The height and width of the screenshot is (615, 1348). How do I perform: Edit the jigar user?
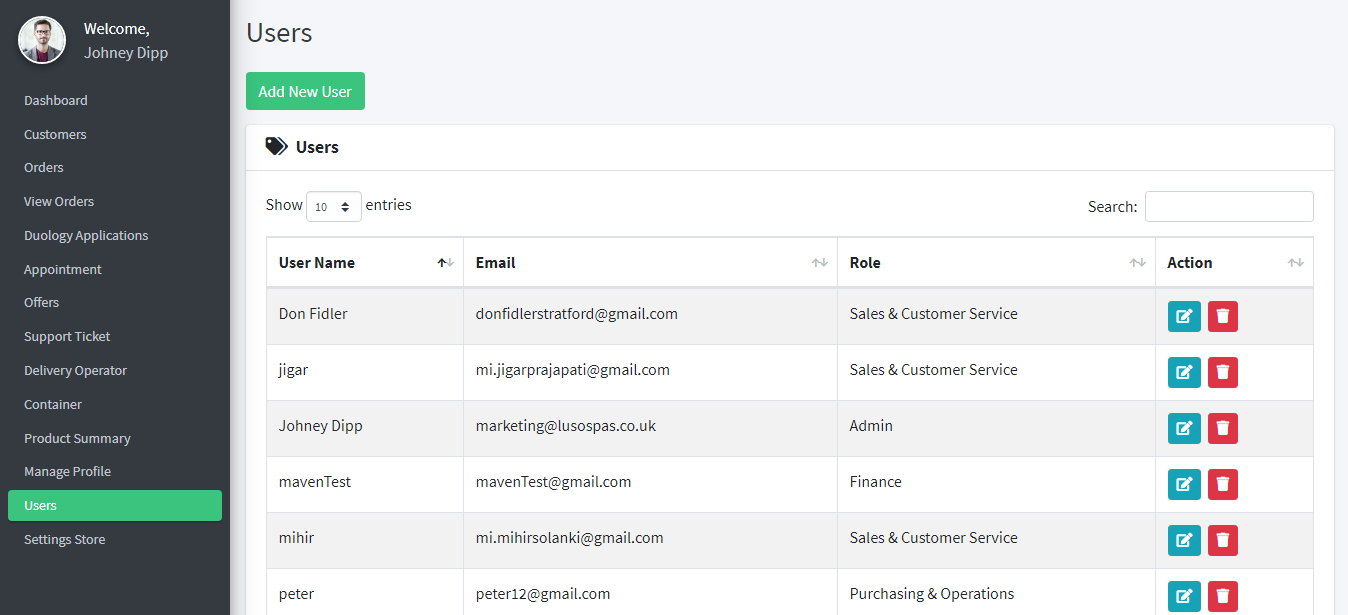coord(1184,372)
